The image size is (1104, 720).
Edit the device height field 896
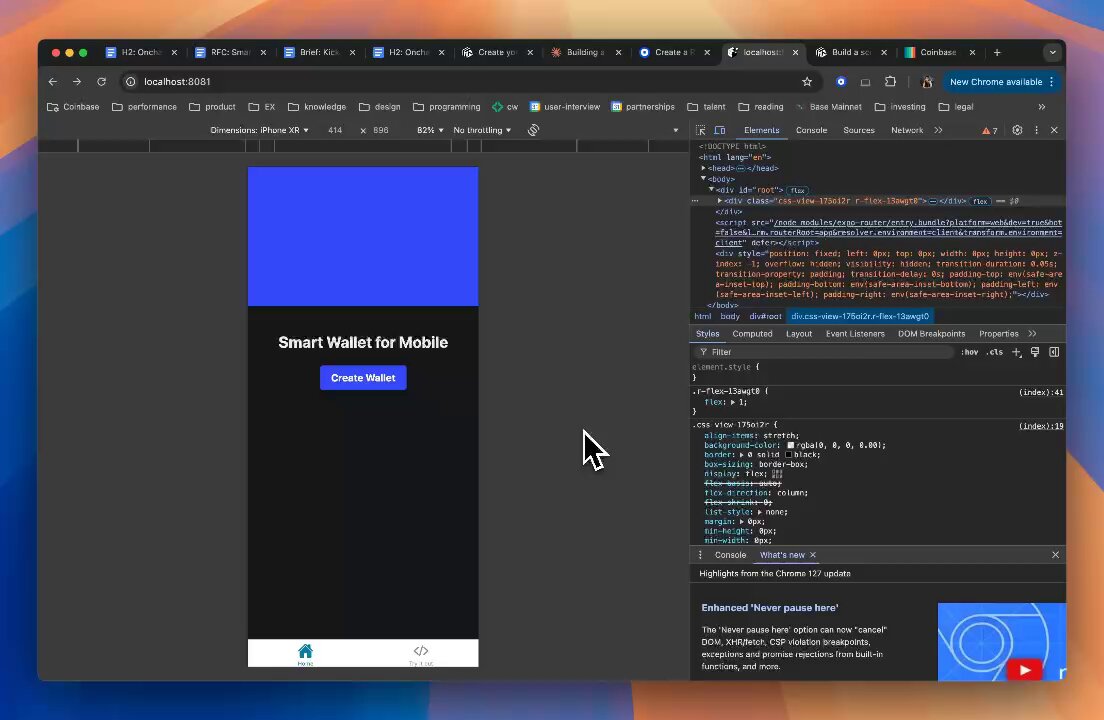[x=381, y=130]
